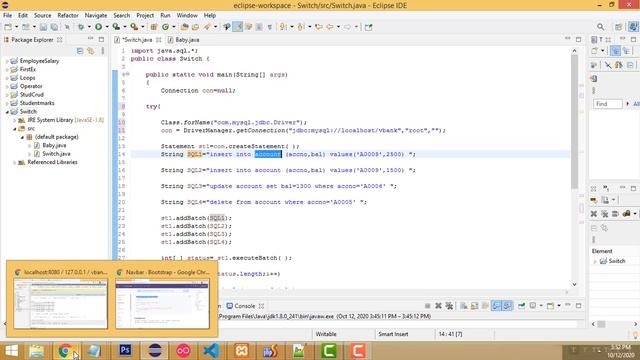640x360 pixels.
Task: Click the Pin Console icon
Action: [522, 306]
